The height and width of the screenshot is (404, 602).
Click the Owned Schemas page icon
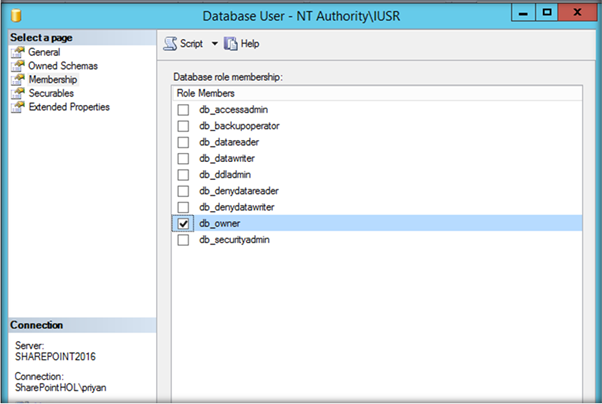pyautogui.click(x=18, y=66)
